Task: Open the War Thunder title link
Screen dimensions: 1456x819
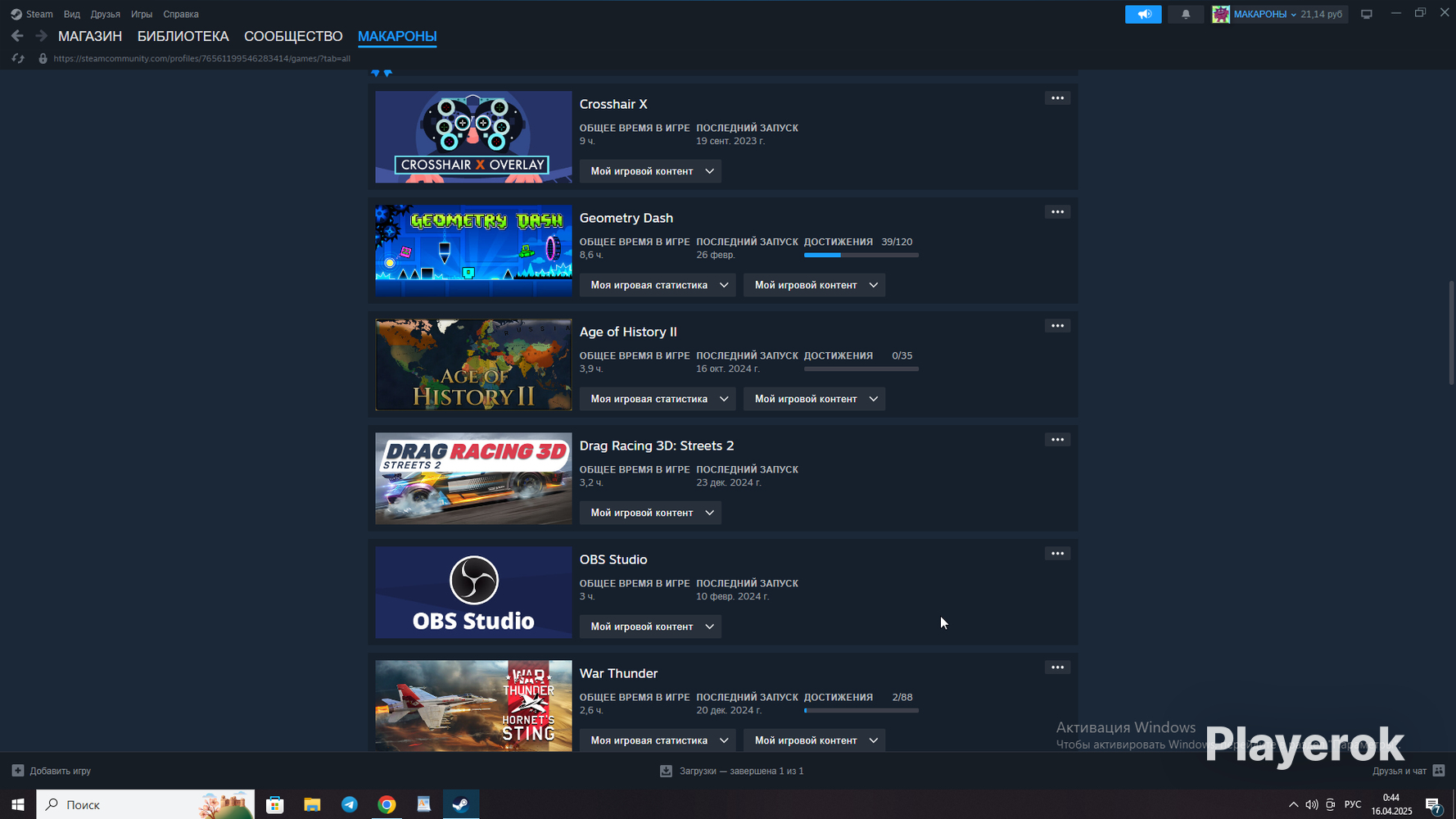Action: coord(618,673)
